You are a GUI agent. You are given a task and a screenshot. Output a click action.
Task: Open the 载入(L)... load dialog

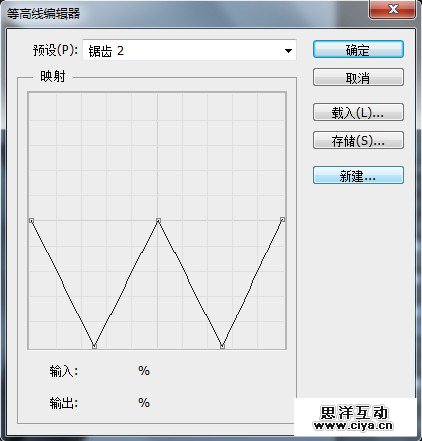pyautogui.click(x=358, y=112)
